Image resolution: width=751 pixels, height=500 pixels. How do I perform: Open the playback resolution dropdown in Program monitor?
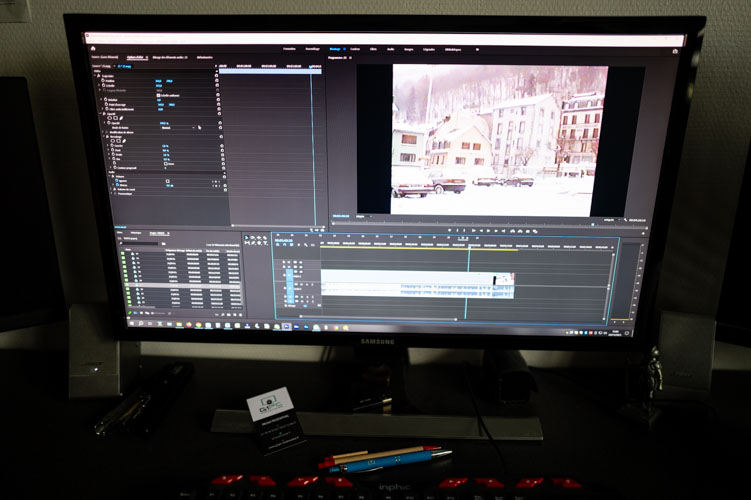614,220
